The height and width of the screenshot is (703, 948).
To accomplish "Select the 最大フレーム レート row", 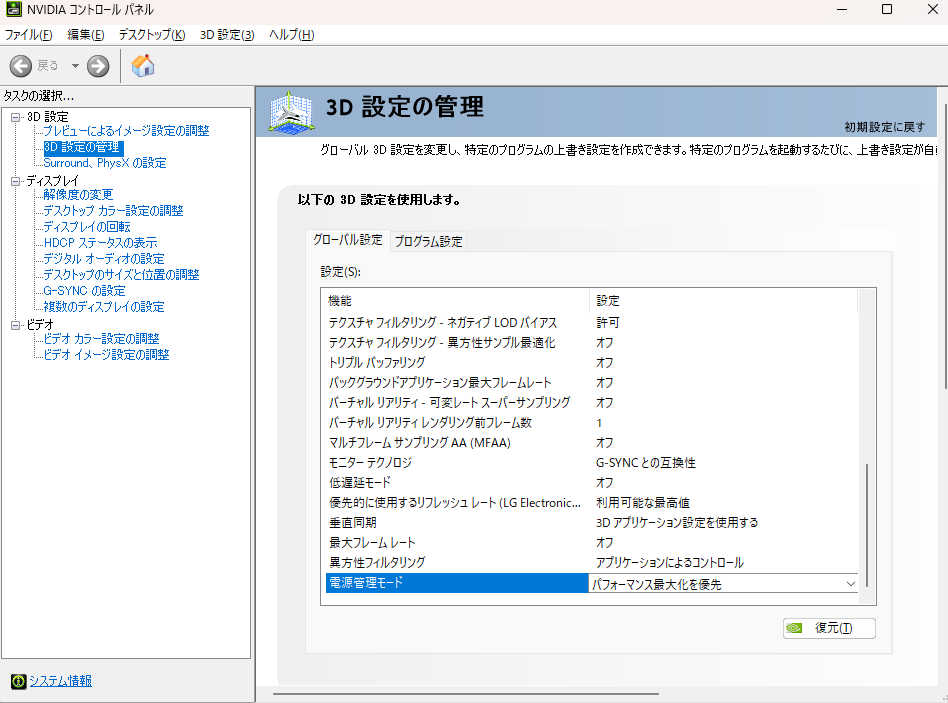I will pos(591,543).
